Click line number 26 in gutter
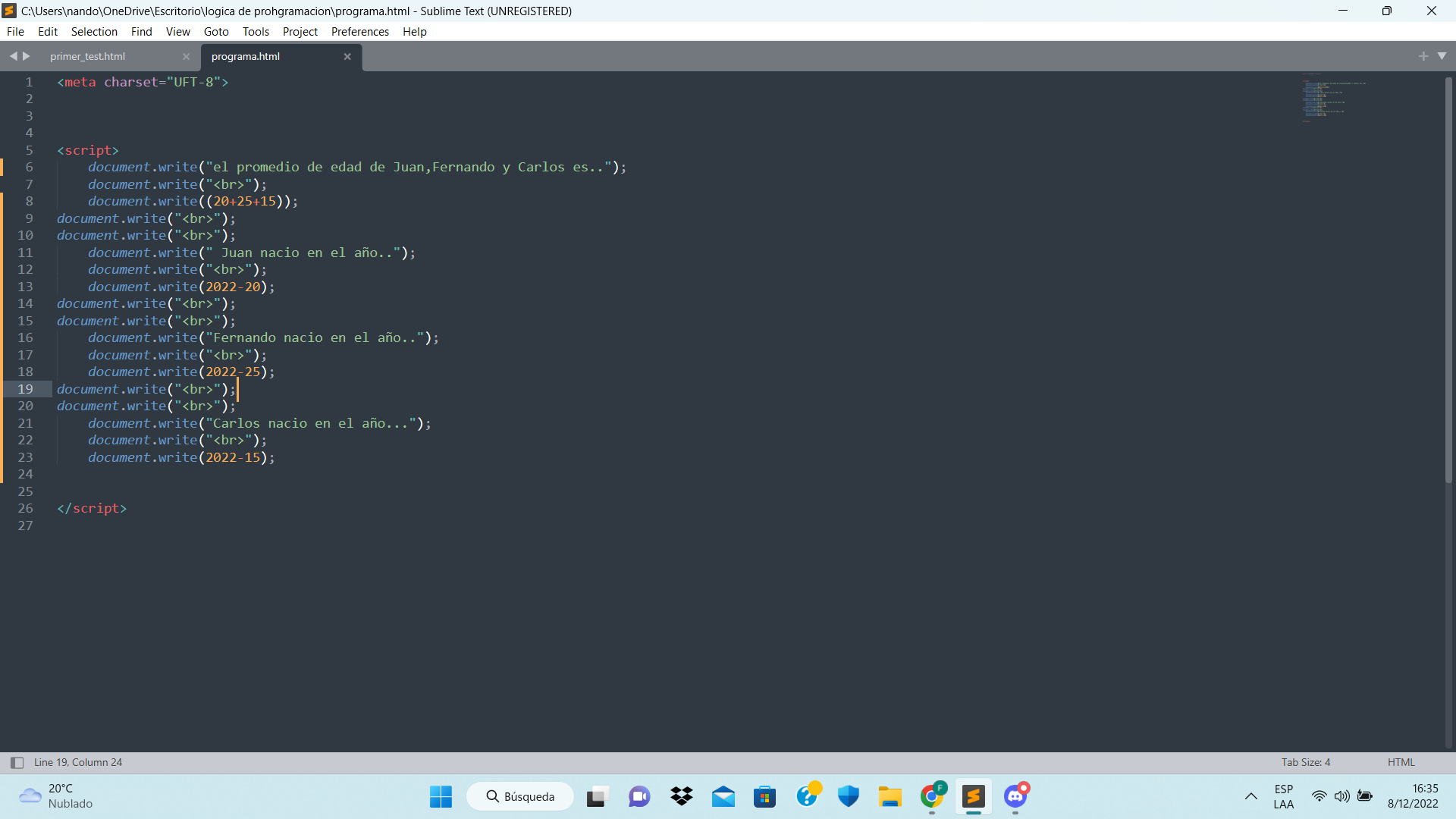This screenshot has height=819, width=1456. [26, 508]
